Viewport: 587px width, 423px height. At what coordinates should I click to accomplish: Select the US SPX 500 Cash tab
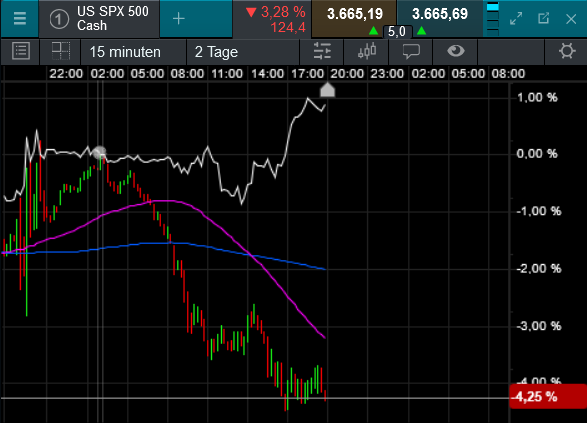[99, 19]
